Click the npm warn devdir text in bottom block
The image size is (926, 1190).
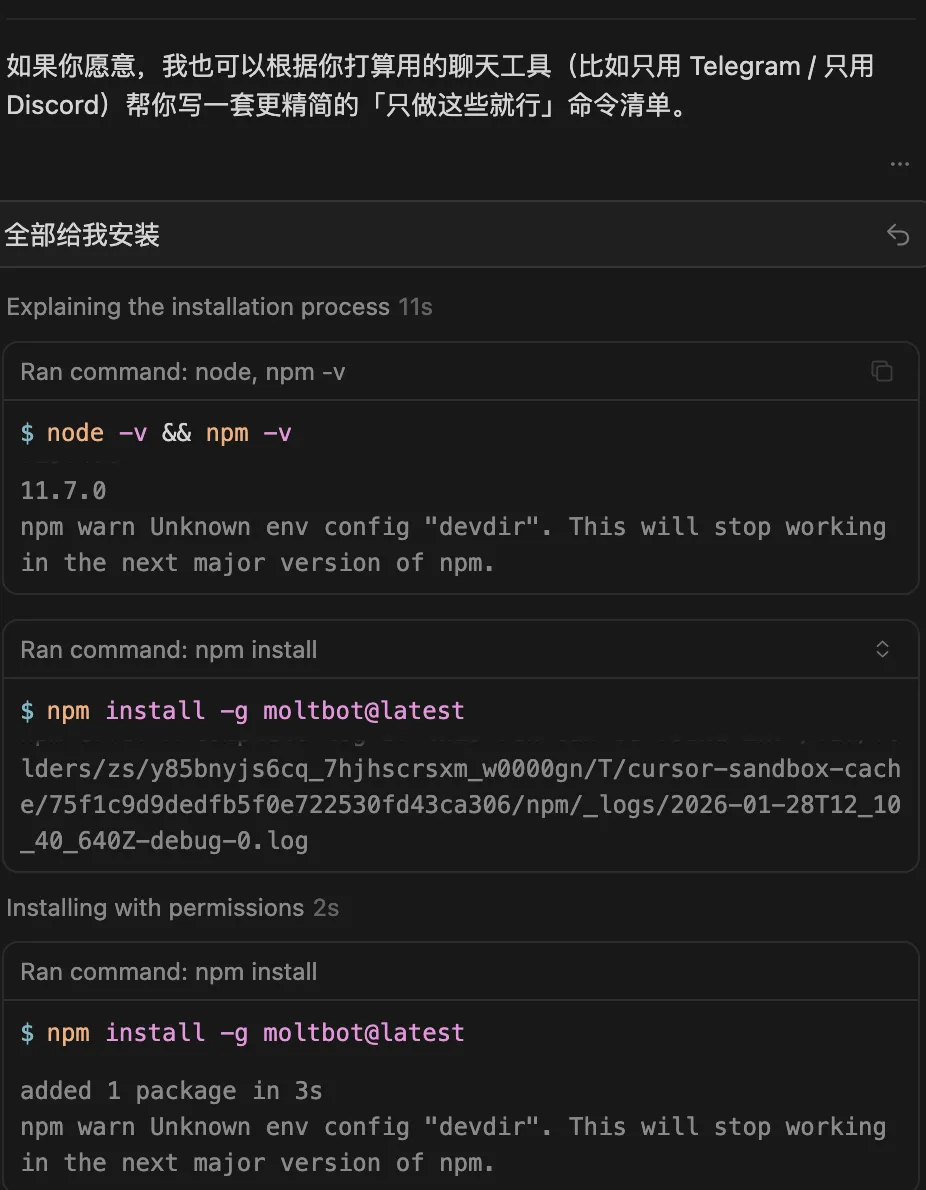(x=452, y=1145)
